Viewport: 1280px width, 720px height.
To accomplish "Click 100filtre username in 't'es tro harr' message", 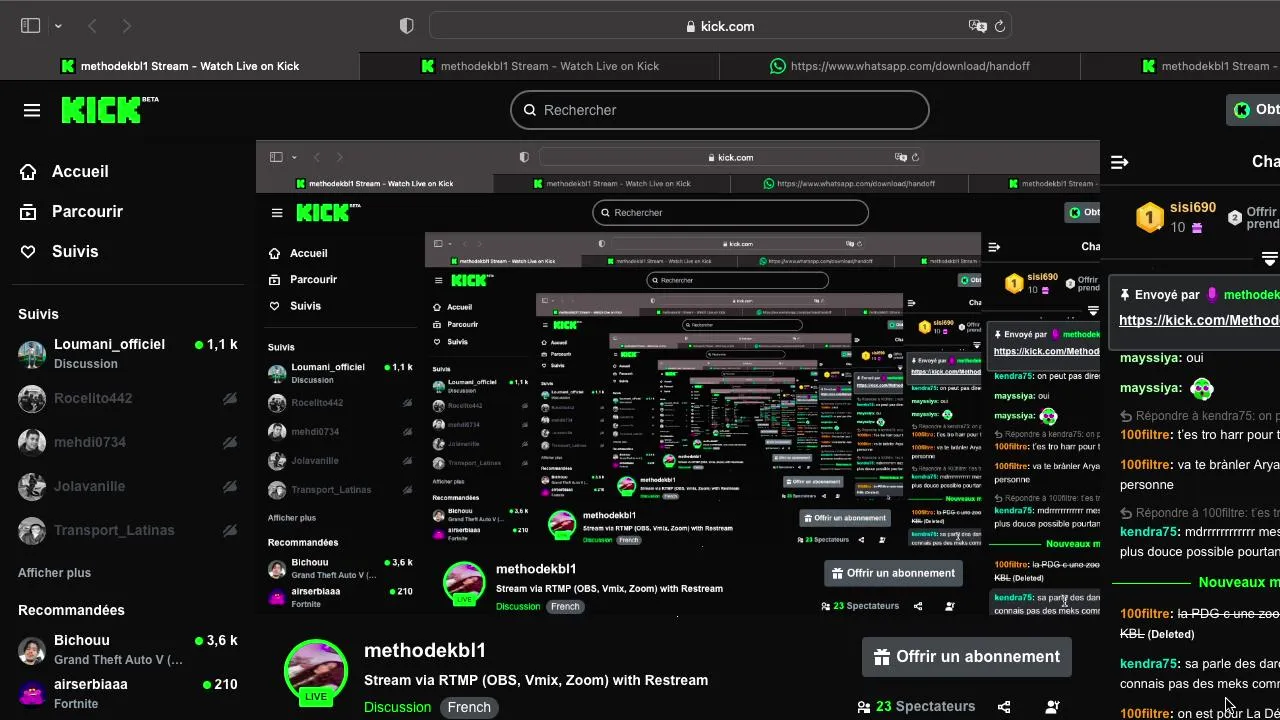I will click(1145, 435).
